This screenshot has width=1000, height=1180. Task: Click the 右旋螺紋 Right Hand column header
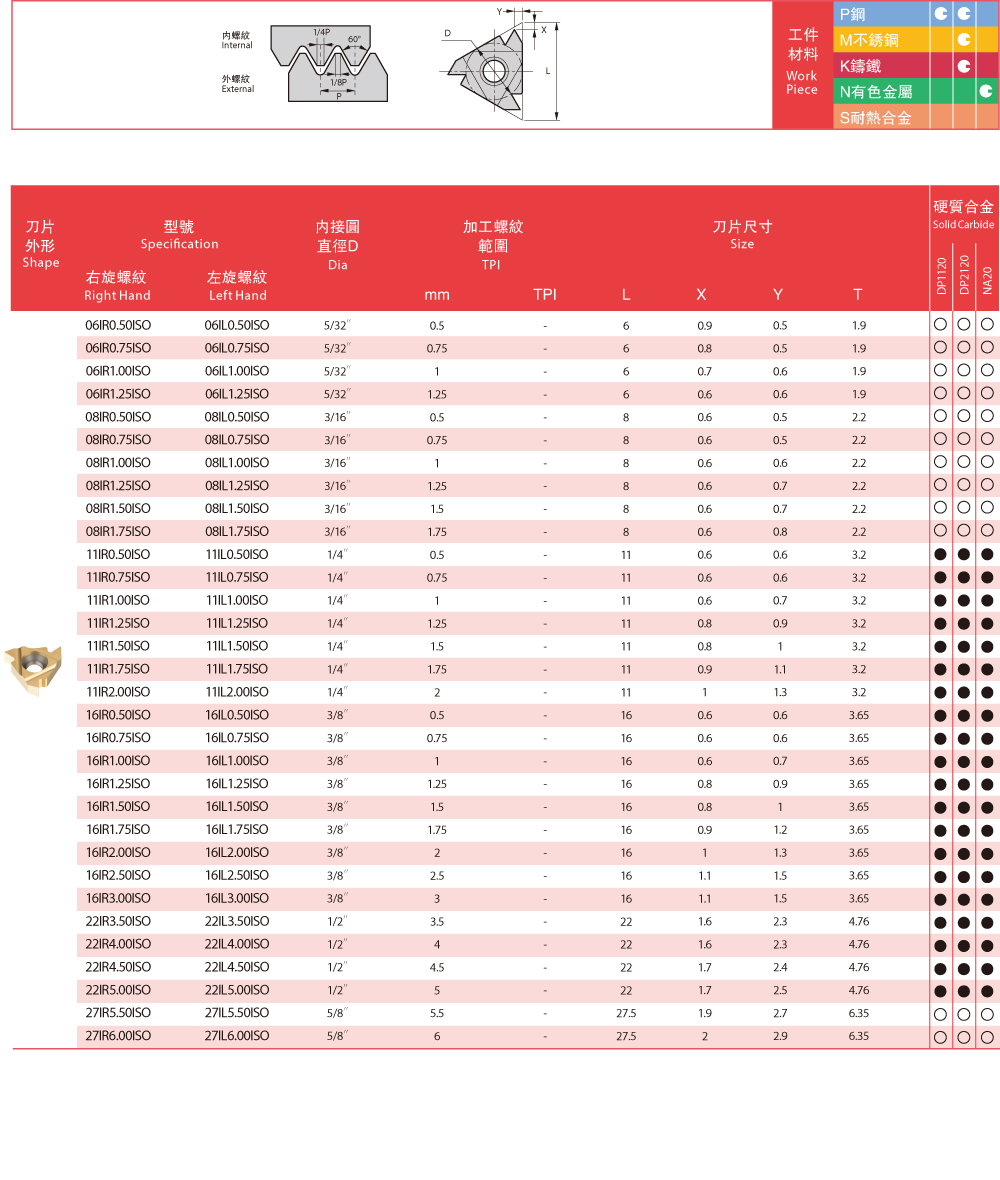tap(117, 285)
